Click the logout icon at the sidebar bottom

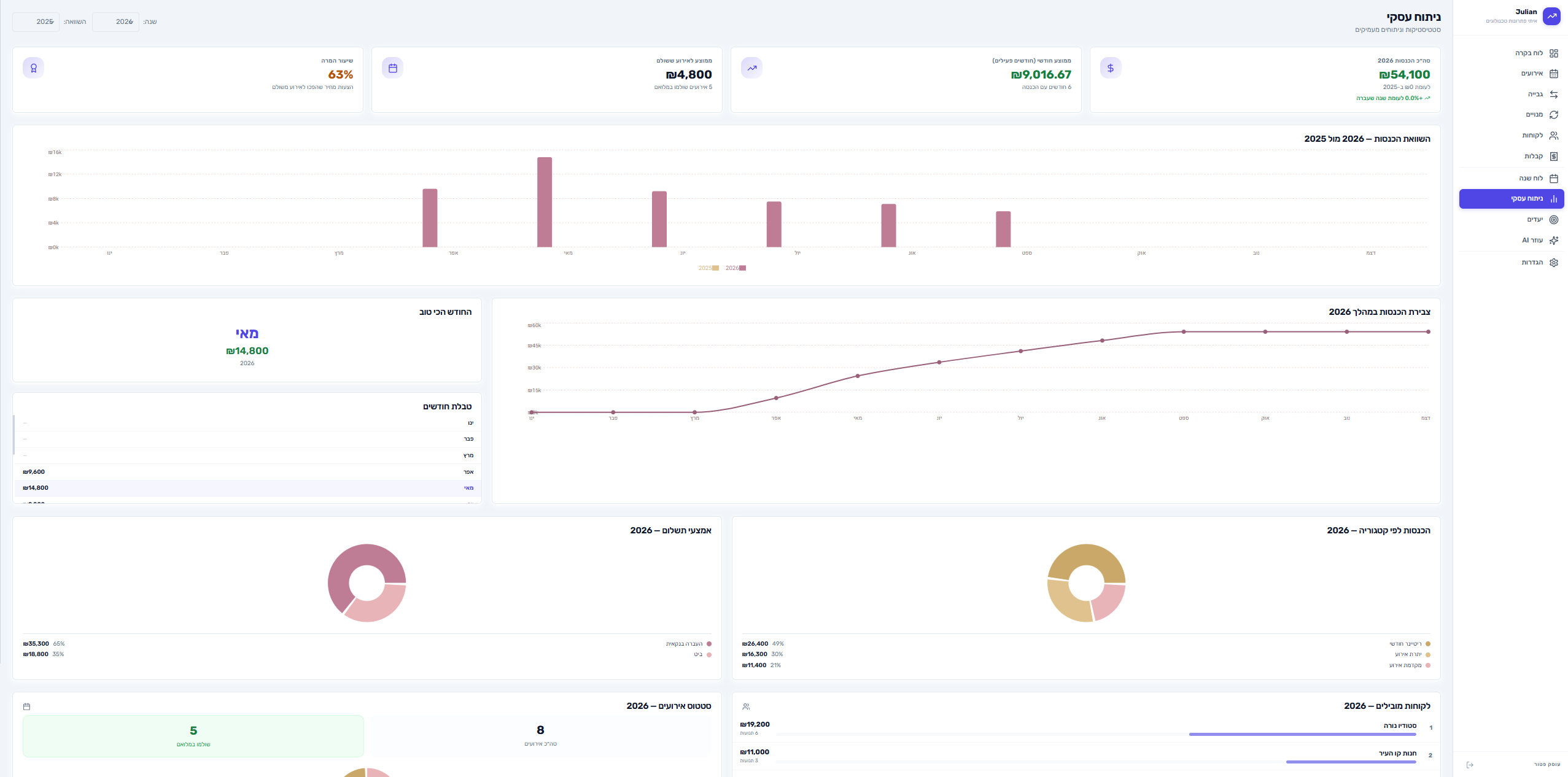point(1470,765)
